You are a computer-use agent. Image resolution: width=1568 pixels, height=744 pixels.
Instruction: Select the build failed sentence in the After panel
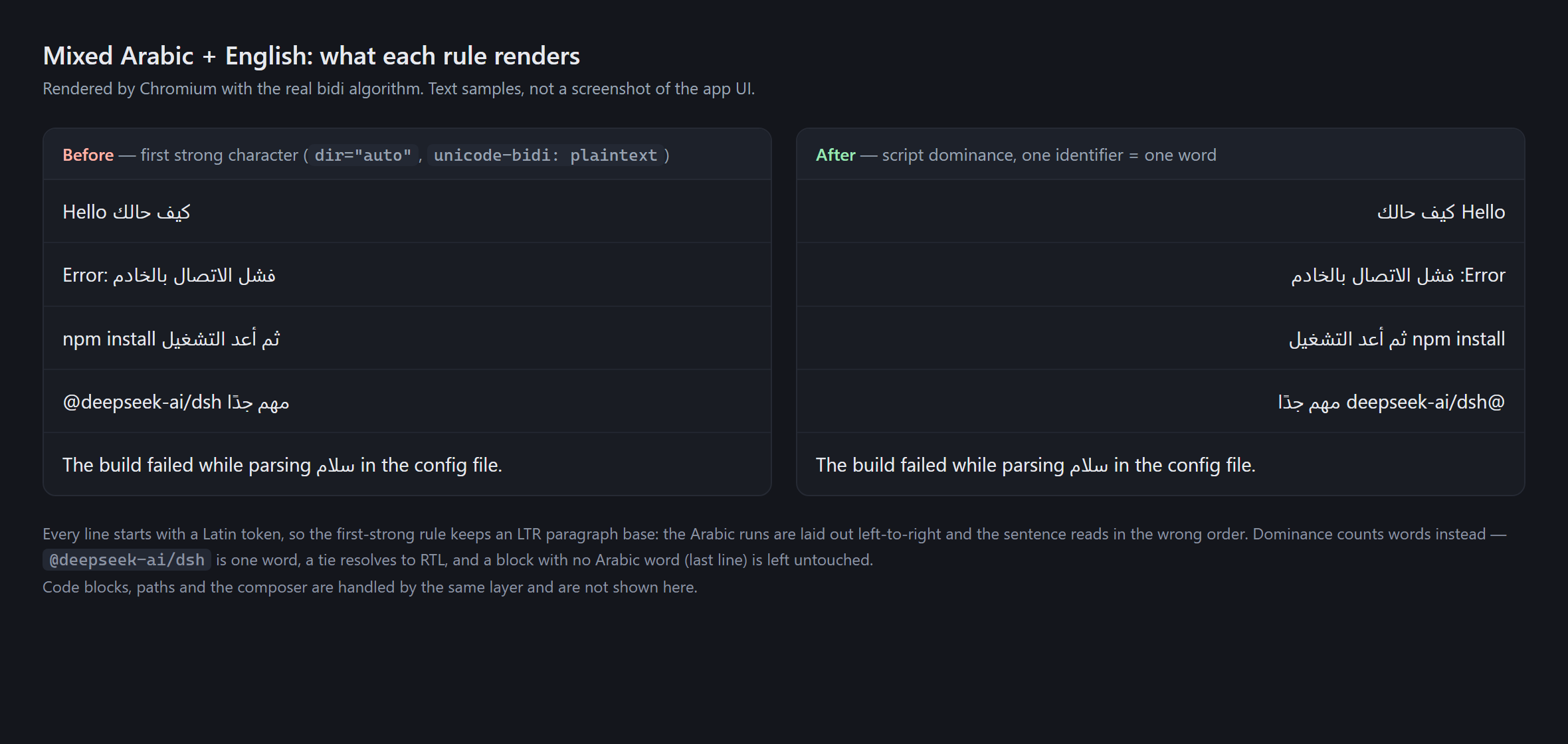click(x=1036, y=465)
